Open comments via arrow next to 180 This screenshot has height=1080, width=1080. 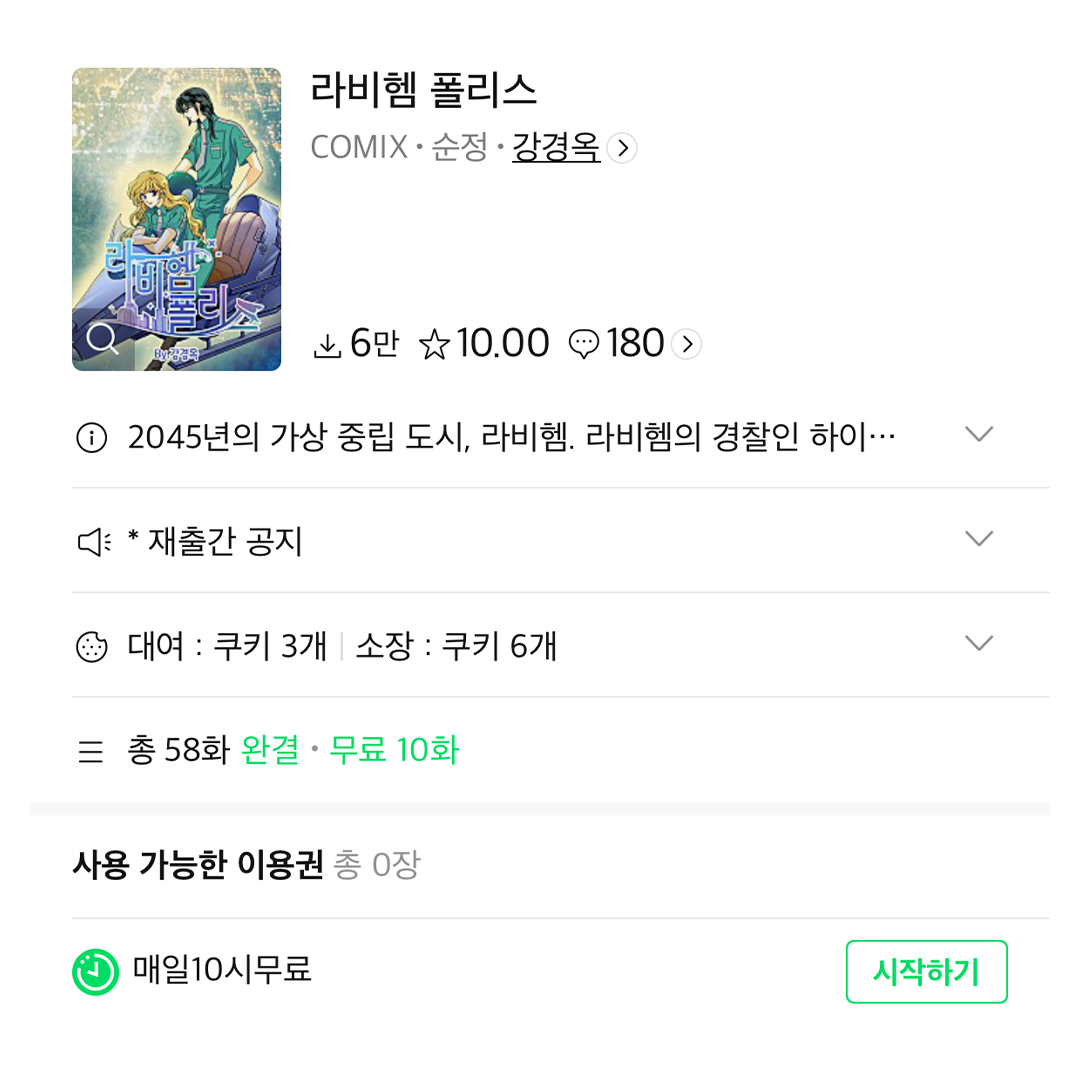tap(687, 344)
